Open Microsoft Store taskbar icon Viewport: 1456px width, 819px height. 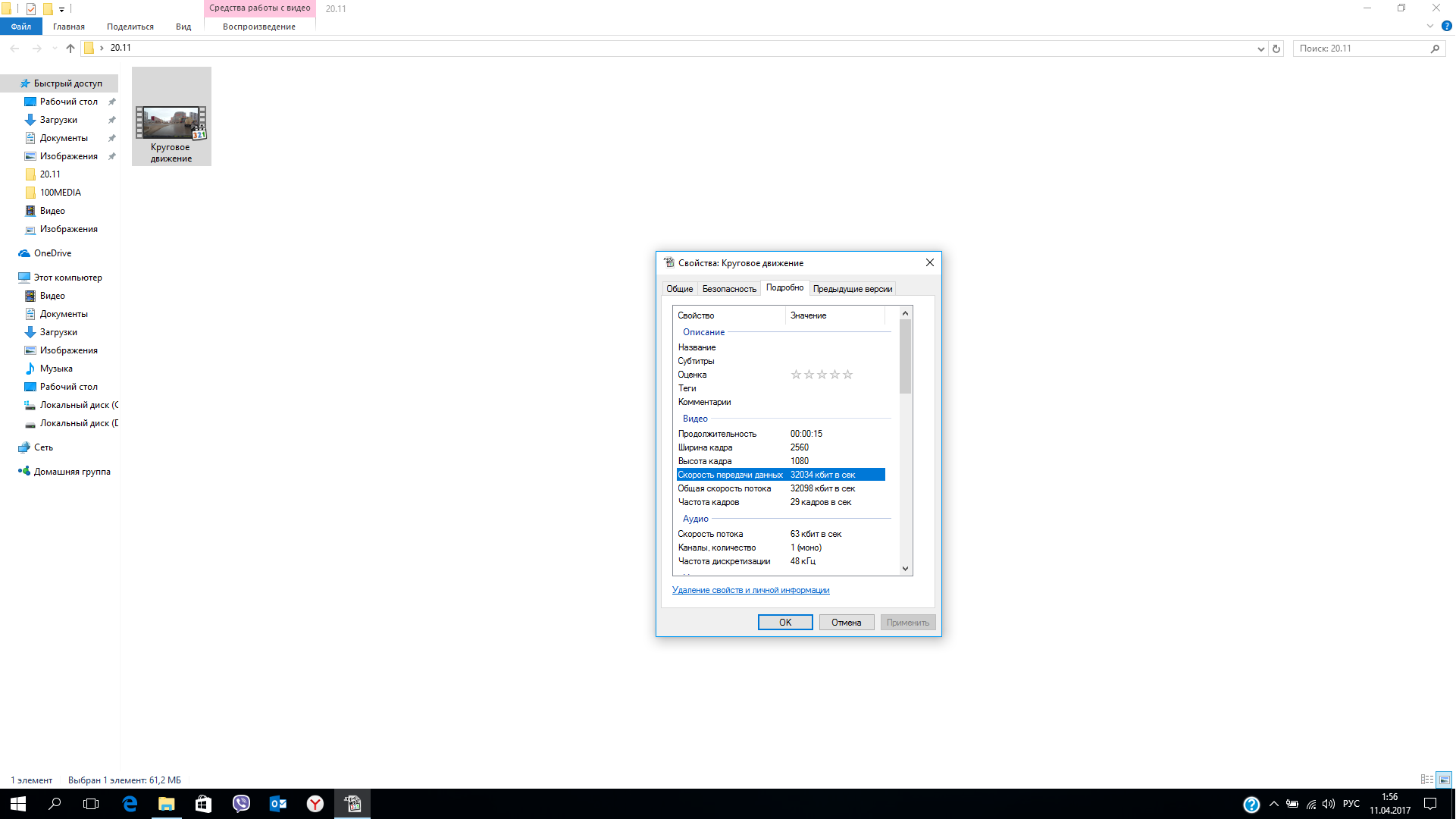[203, 804]
